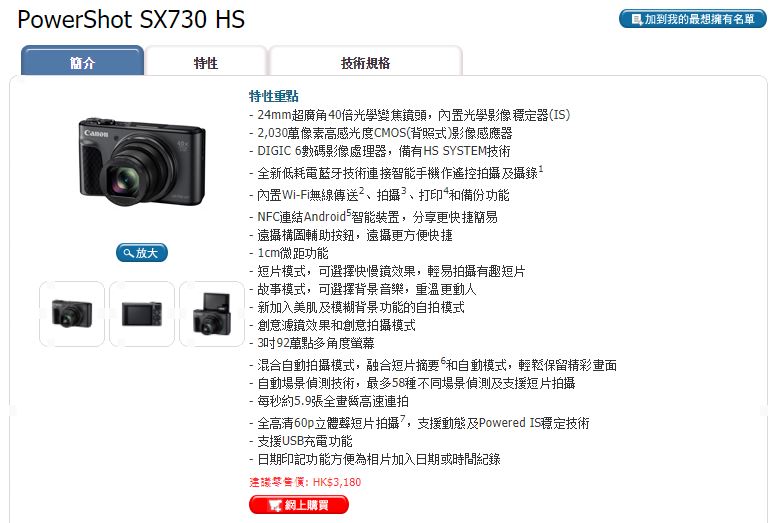Click footnote 1 after Bluetooth feature
Image resolution: width=775 pixels, height=523 pixels.
click(541, 169)
